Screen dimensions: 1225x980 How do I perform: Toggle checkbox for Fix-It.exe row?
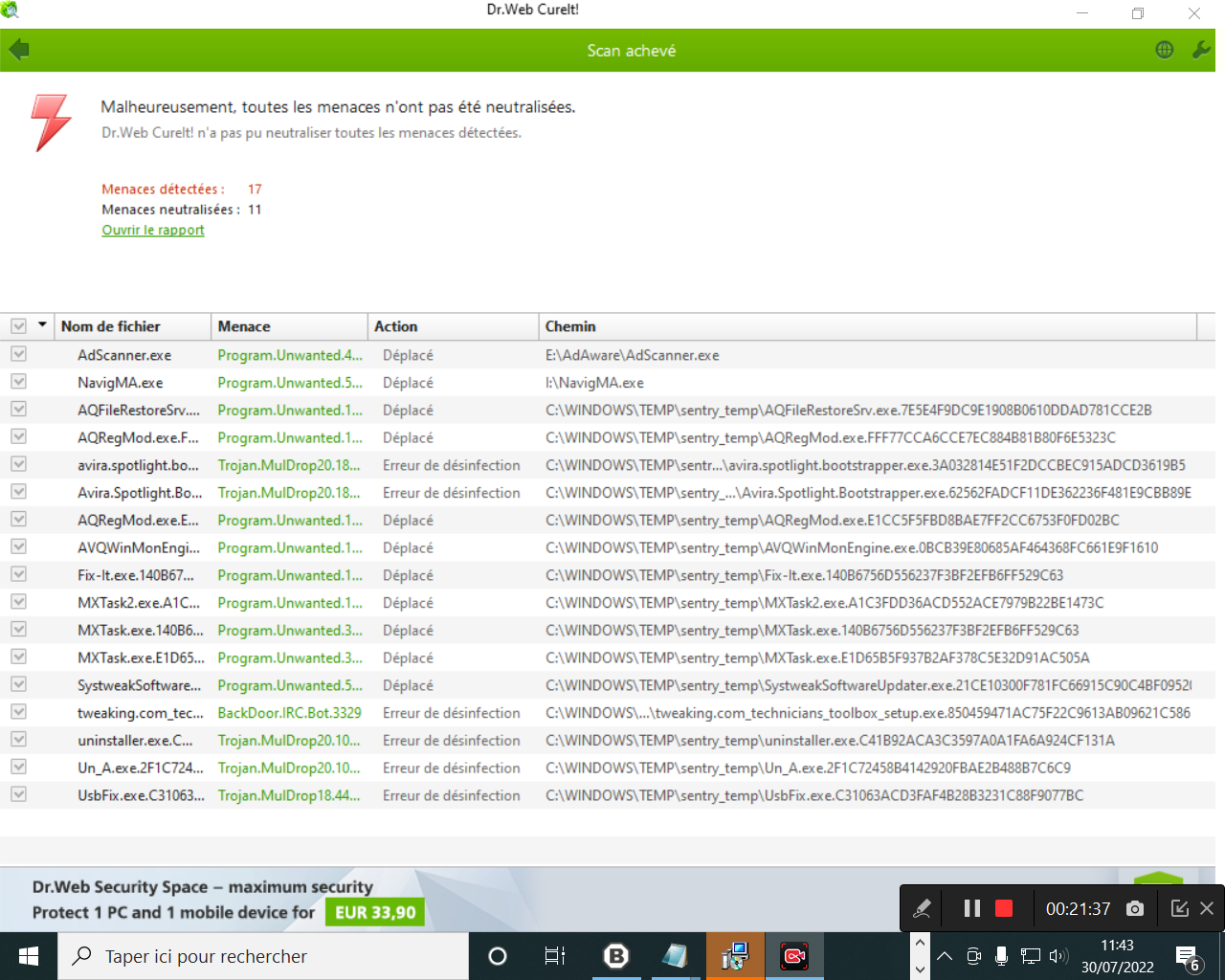pyautogui.click(x=18, y=574)
